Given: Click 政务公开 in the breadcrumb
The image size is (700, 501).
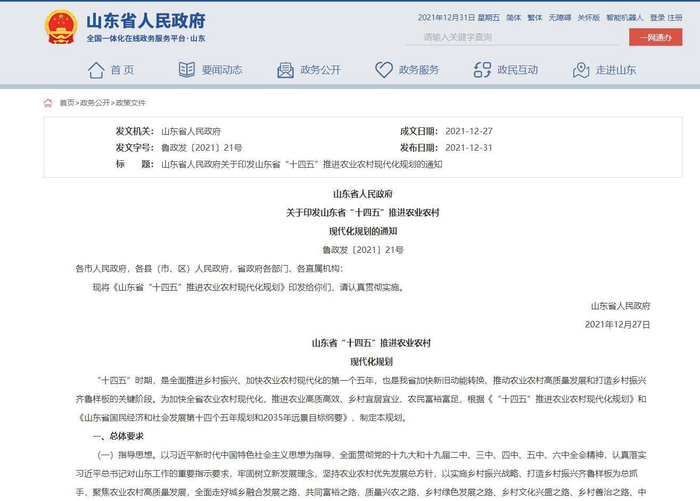Looking at the screenshot, I should (x=95, y=103).
